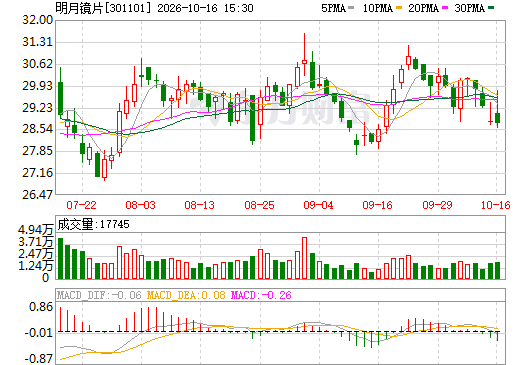Click the green 30PMA color marker
This screenshot has height=365, width=520.
click(x=491, y=8)
